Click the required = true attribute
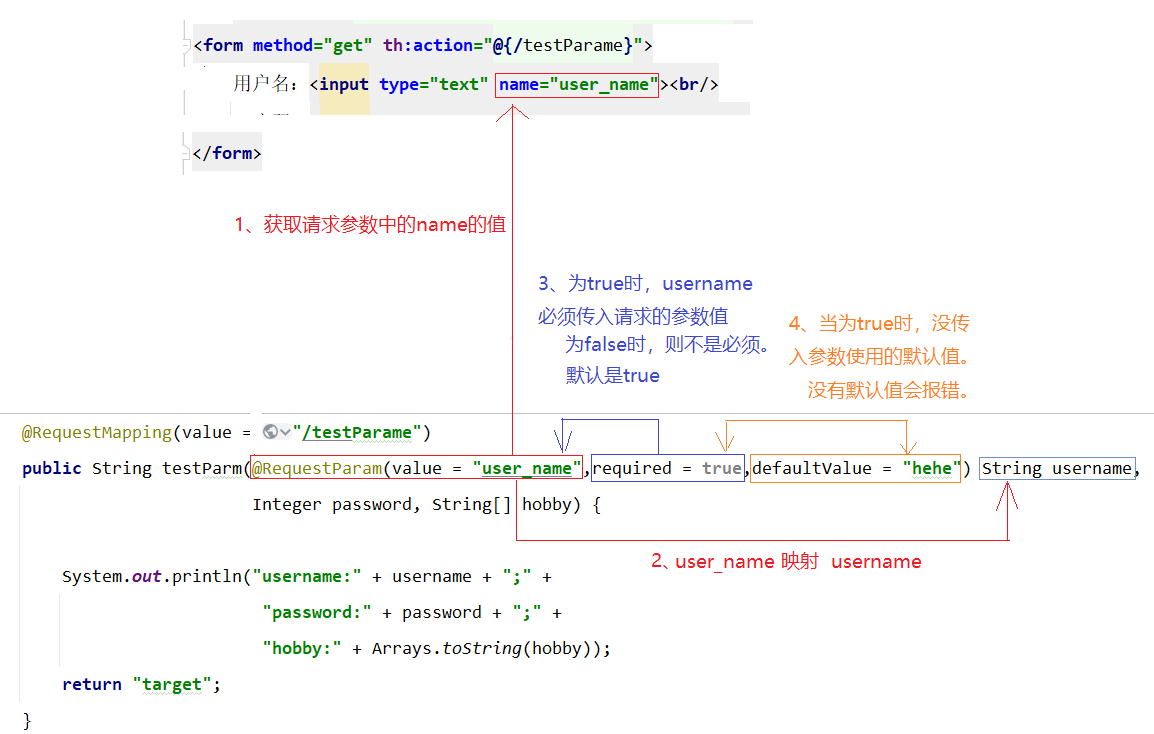Screen dimensions: 1154x734 668,468
